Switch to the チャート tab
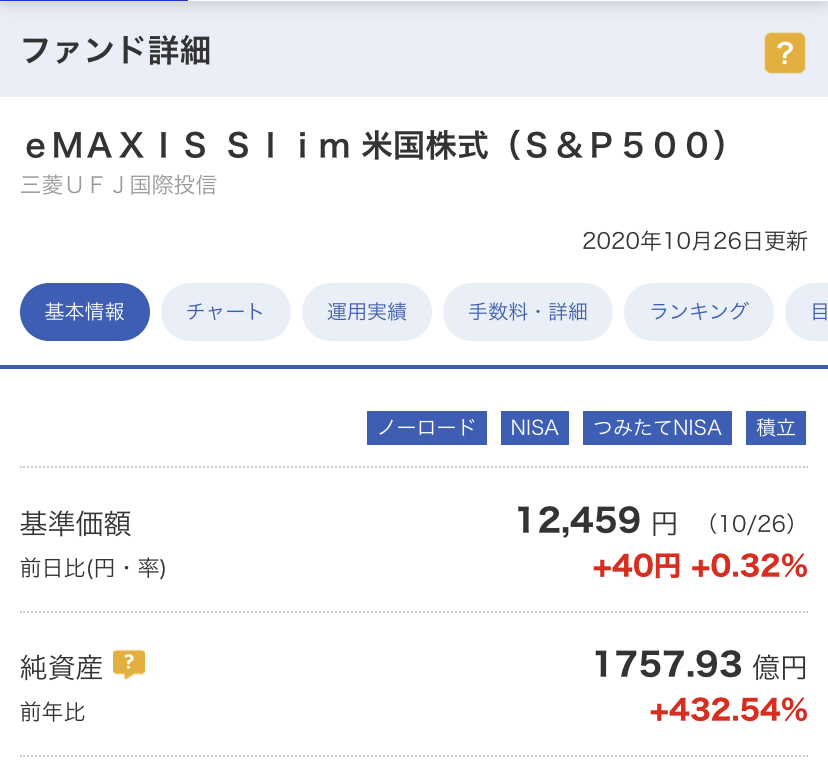This screenshot has width=828, height=760. 225,312
